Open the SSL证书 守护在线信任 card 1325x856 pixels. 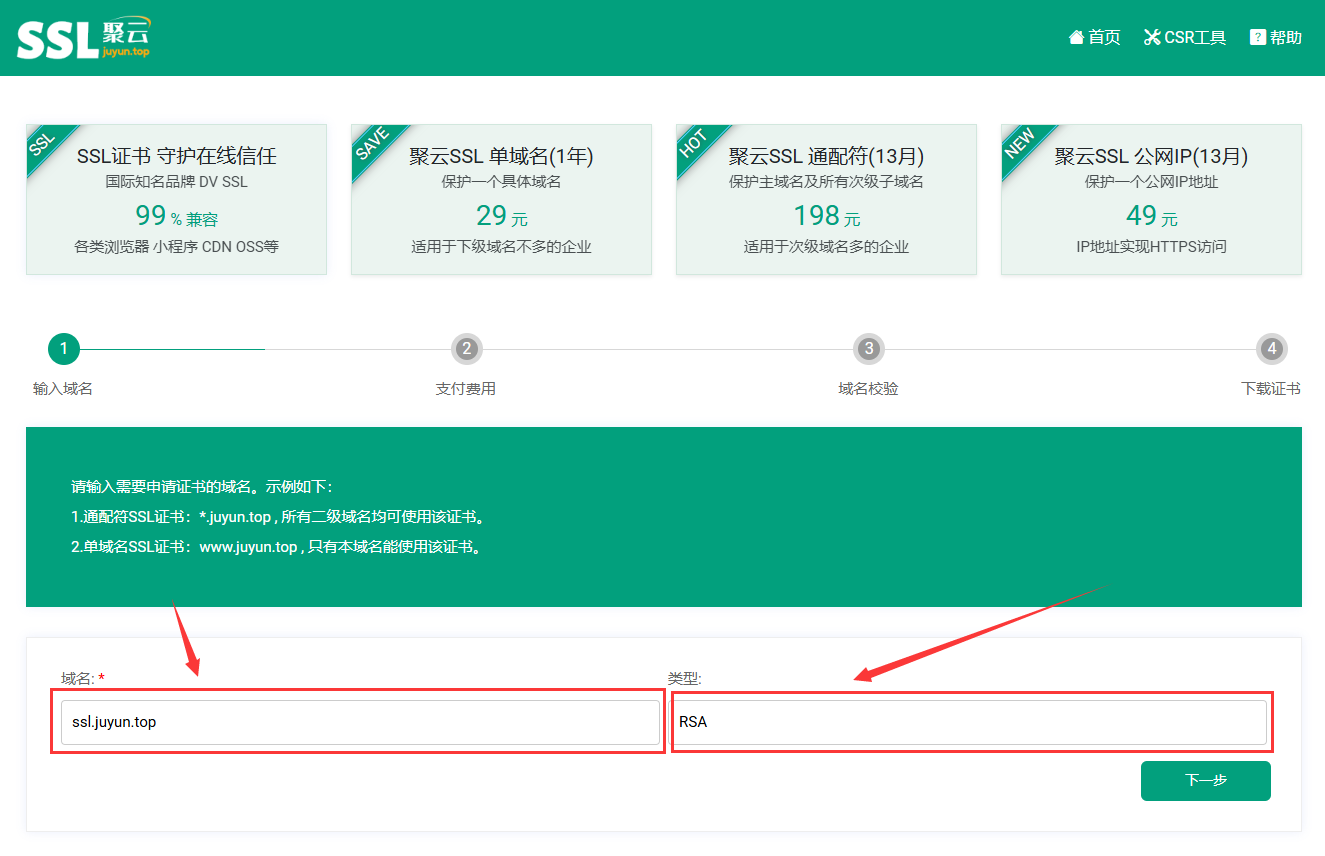[x=176, y=199]
